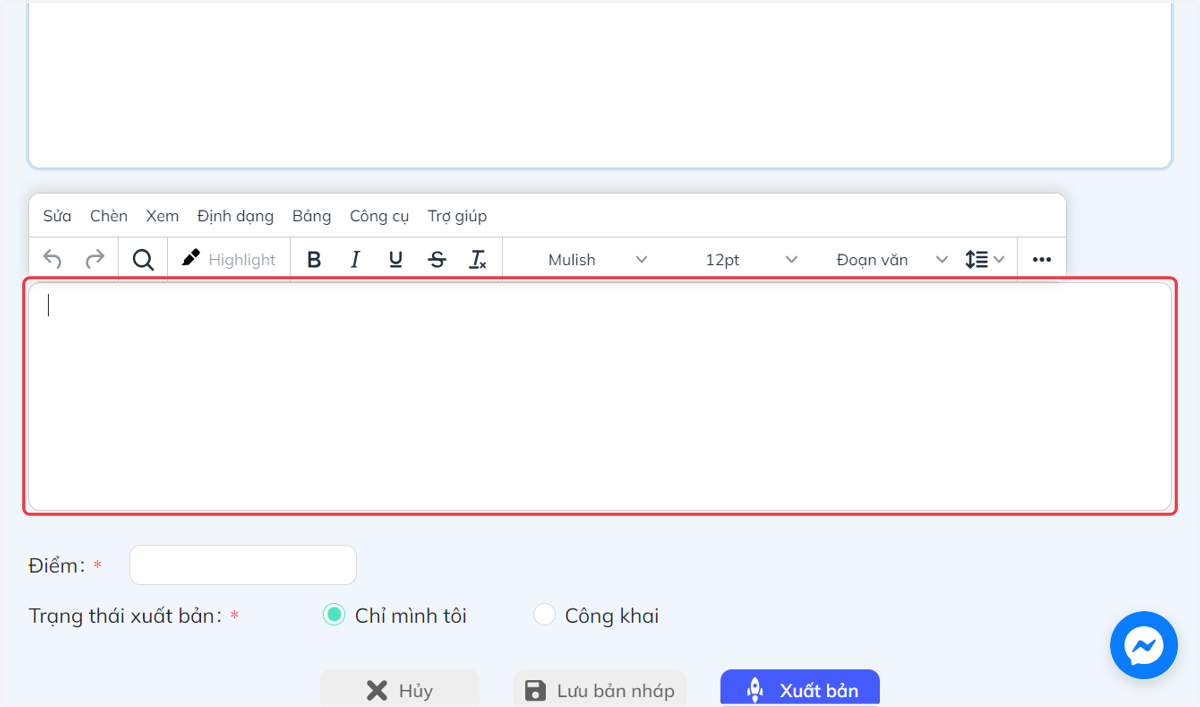The image size is (1200, 707).
Task: Toggle italic formatting
Action: pyautogui.click(x=355, y=260)
